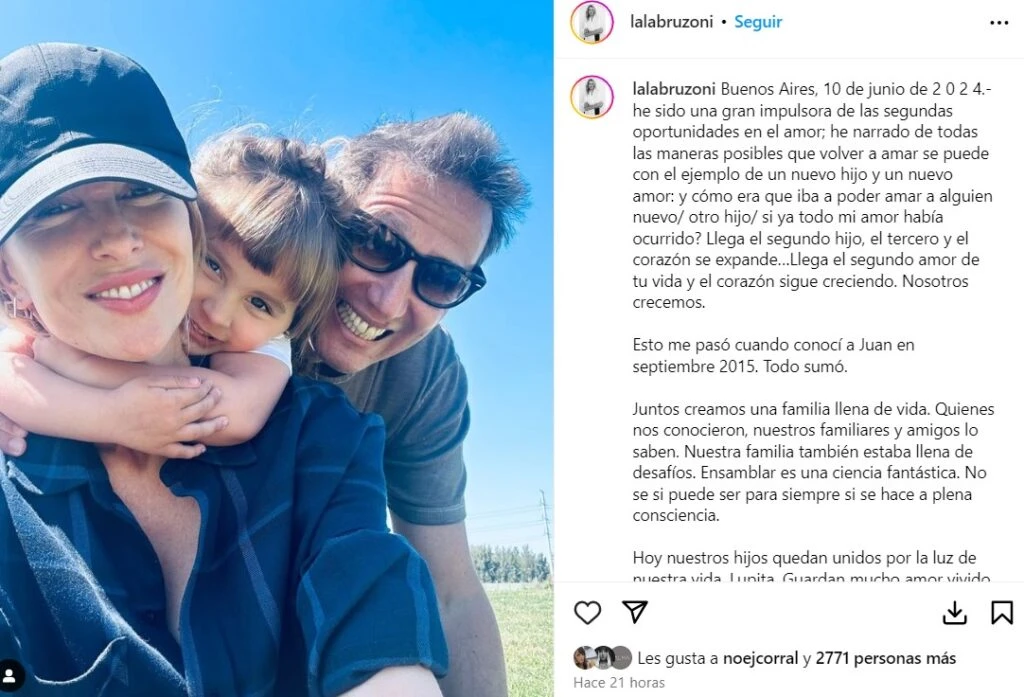Screen dimensions: 1024x697
Task: Visit noejcorral's profile from the likes line
Action: click(x=760, y=658)
